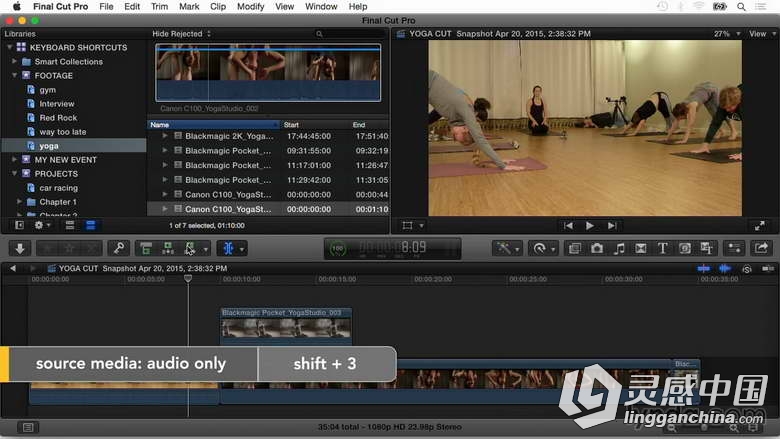
Task: Select the Blackmagic Pocket_YogaStudio_003 timeline clip
Action: click(x=286, y=326)
